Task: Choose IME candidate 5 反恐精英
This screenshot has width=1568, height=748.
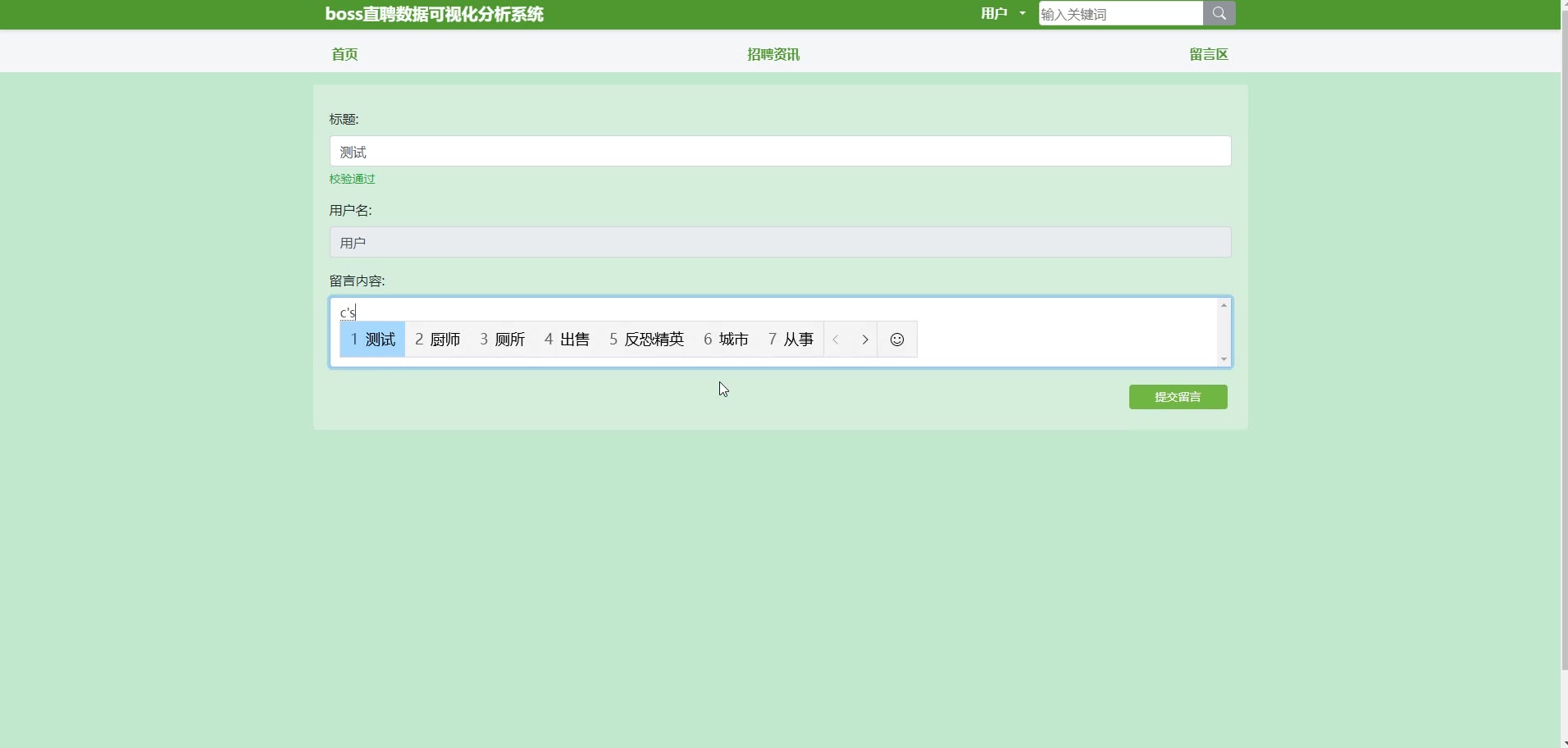Action: tap(646, 340)
